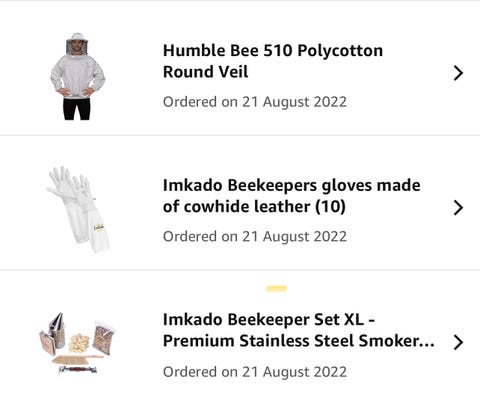This screenshot has width=480, height=404.
Task: Click the yellow logo on the gloves image
Action: click(99, 228)
